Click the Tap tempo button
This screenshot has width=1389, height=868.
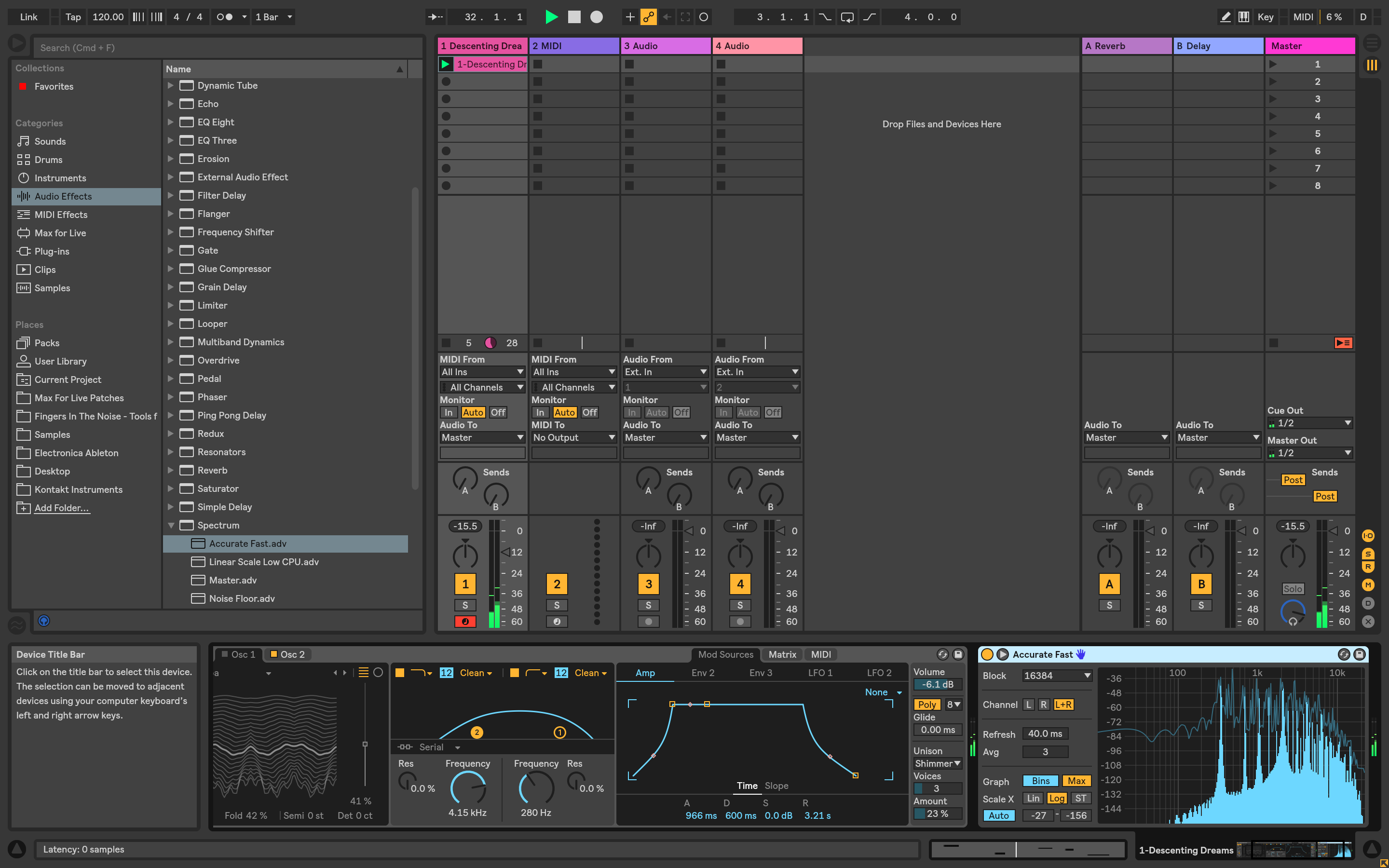[73, 17]
